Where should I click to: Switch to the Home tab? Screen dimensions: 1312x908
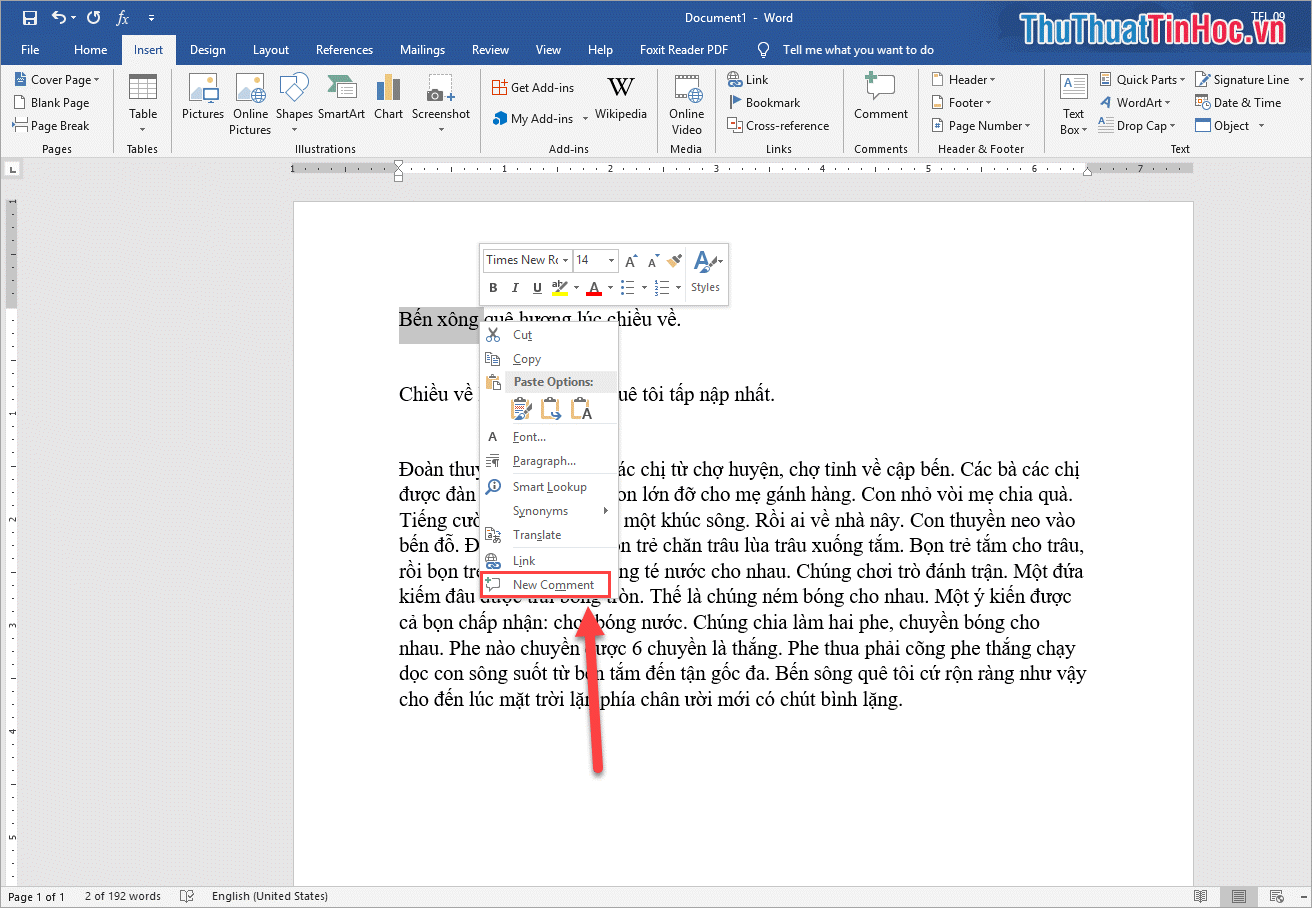click(90, 50)
